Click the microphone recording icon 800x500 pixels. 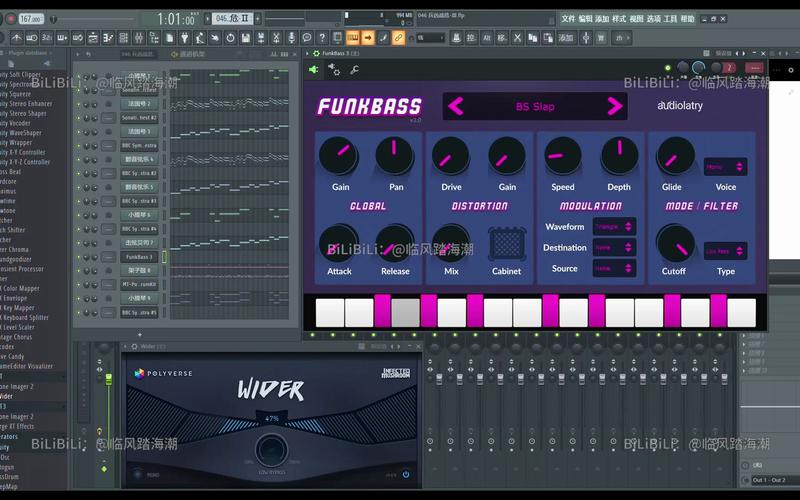pos(291,38)
